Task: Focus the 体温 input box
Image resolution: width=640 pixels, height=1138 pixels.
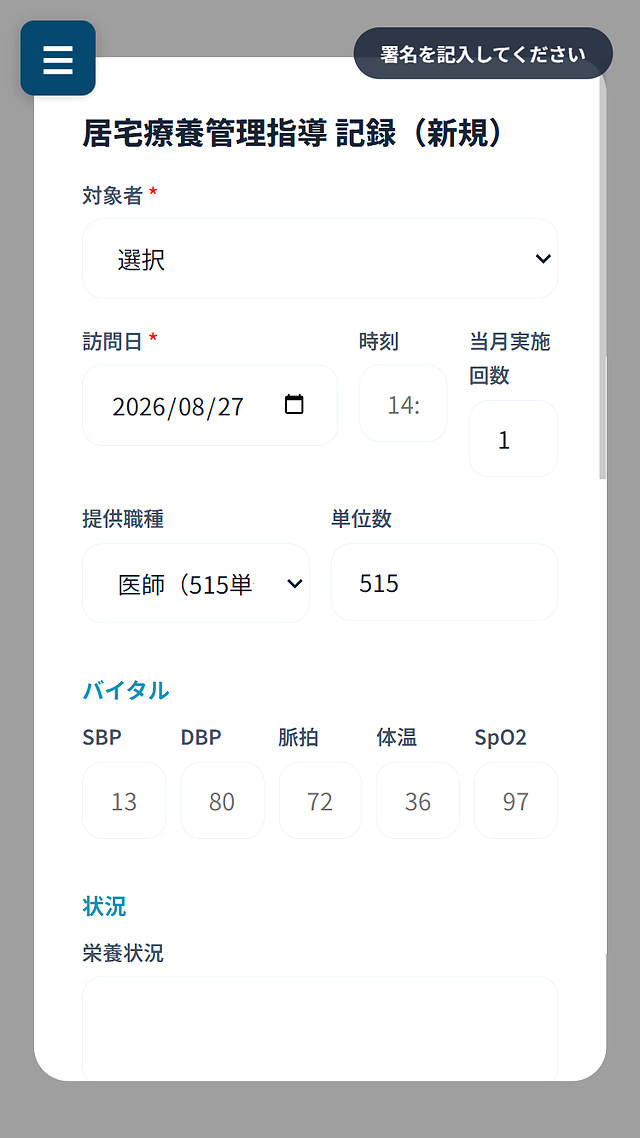Action: (x=418, y=801)
